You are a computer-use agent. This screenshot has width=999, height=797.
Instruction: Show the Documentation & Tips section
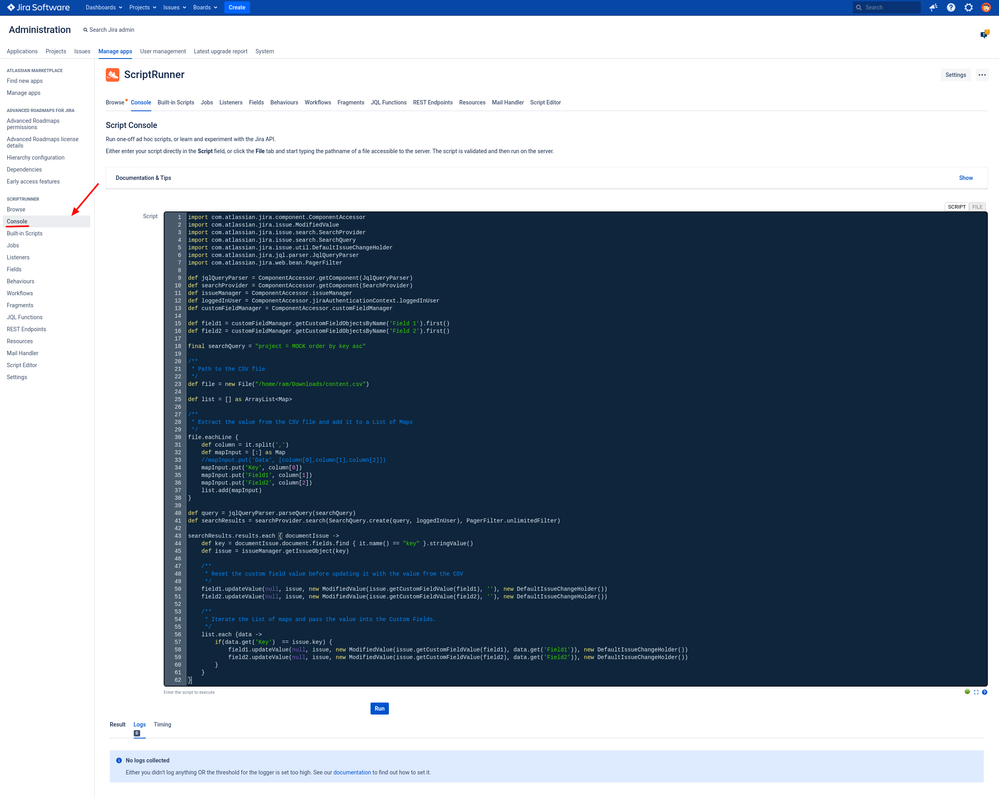point(965,177)
